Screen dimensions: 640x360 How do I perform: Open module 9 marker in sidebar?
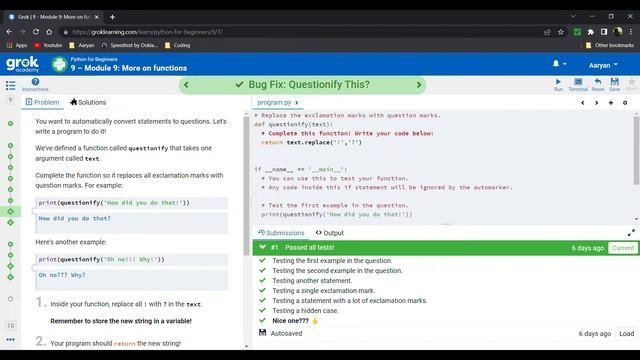11,100
